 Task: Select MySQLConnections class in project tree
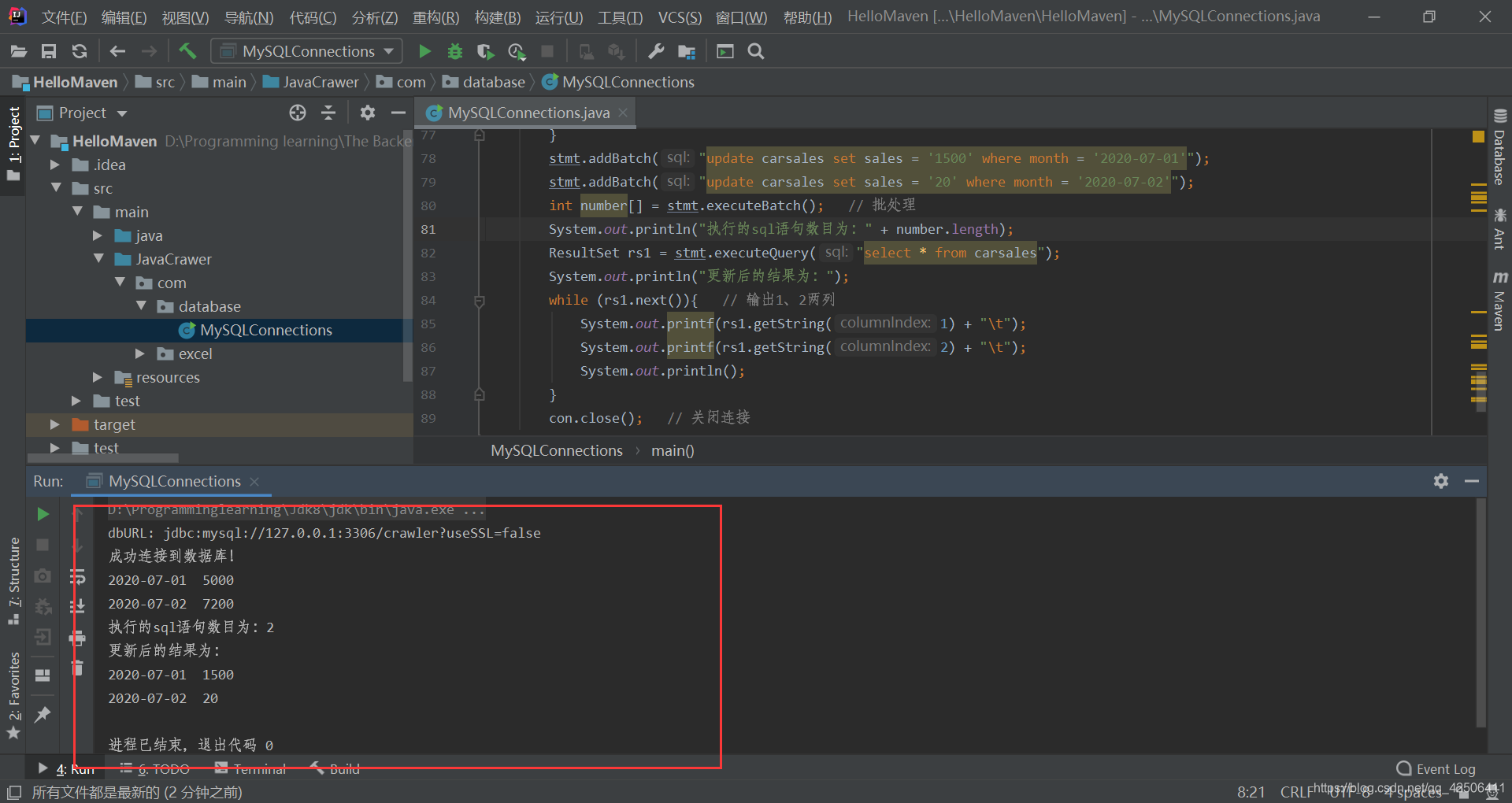(x=266, y=331)
